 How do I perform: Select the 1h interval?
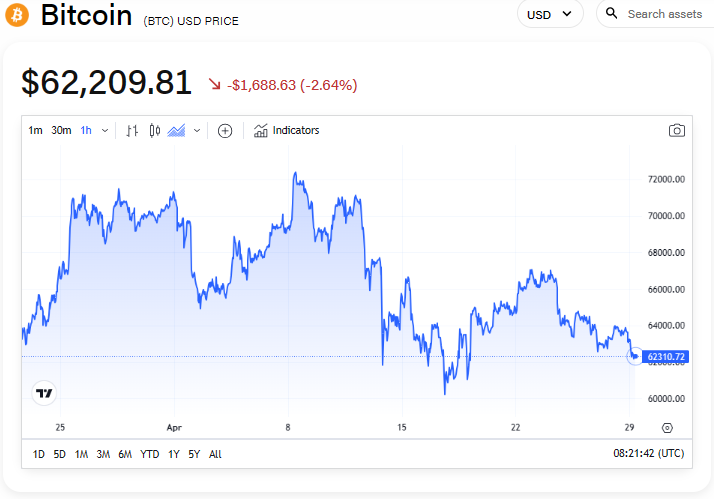[x=86, y=130]
